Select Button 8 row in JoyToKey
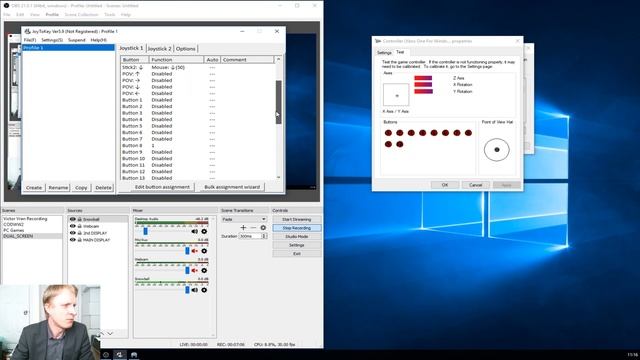Screen dimensions: 640x360 (x=198, y=145)
